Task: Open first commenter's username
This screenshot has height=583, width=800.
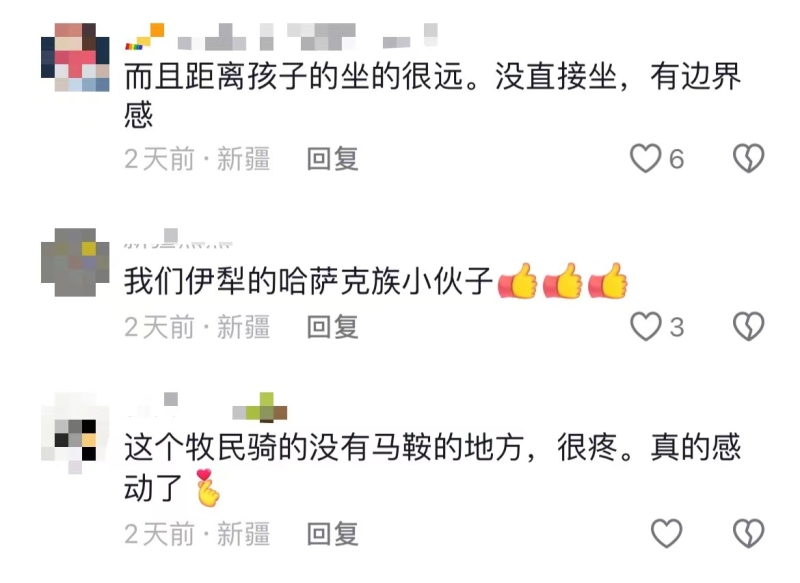Action: (x=282, y=37)
